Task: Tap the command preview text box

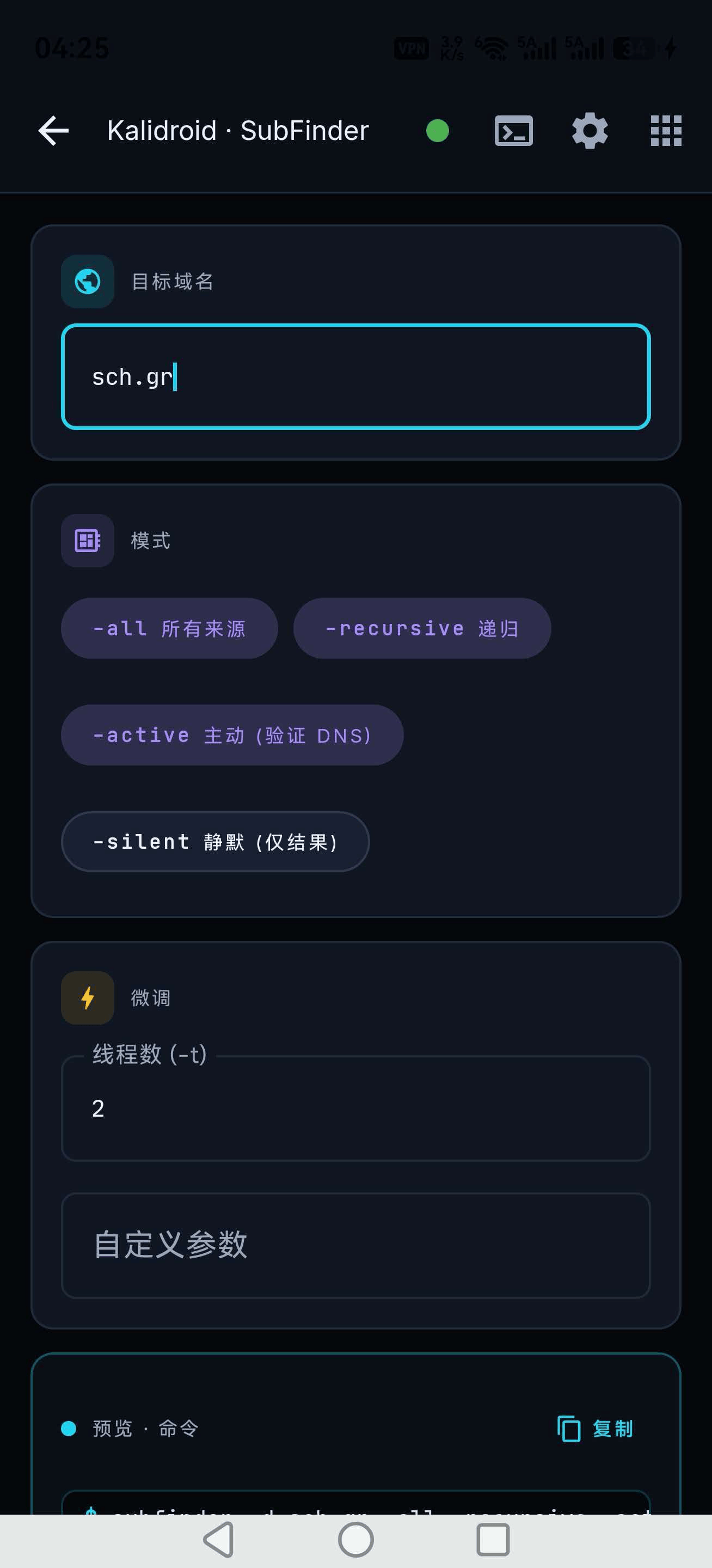Action: point(356,1502)
